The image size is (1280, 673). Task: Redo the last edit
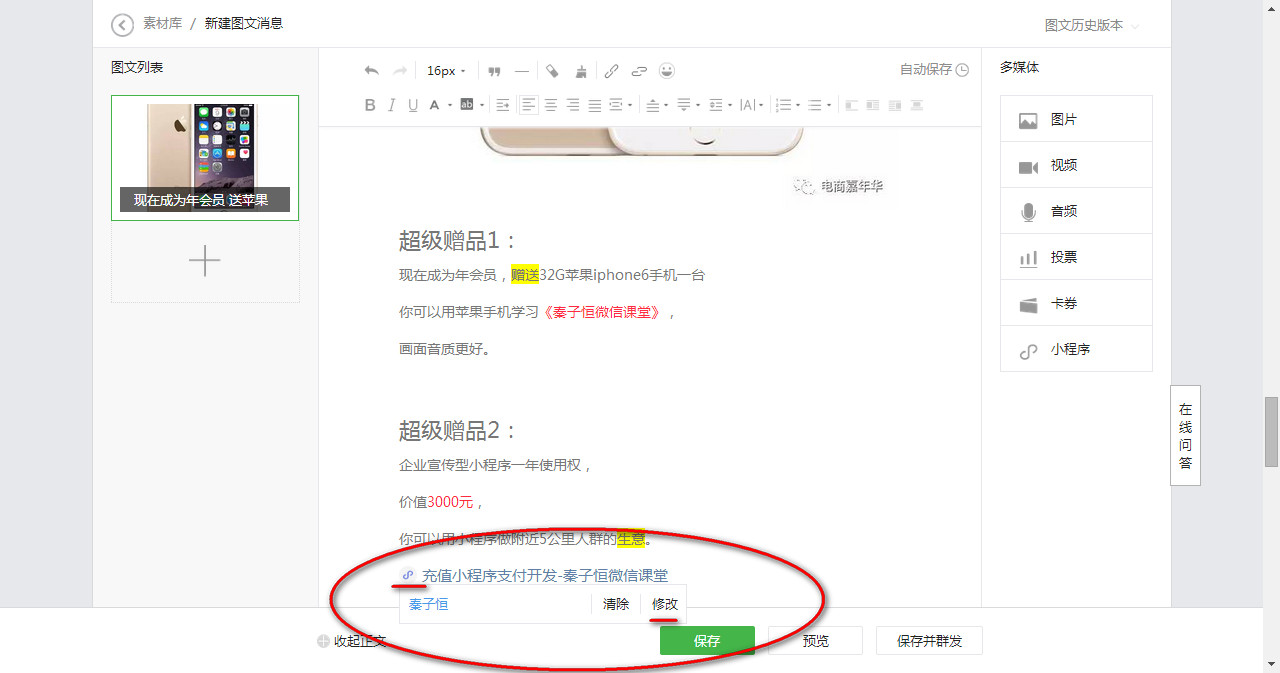click(x=400, y=71)
